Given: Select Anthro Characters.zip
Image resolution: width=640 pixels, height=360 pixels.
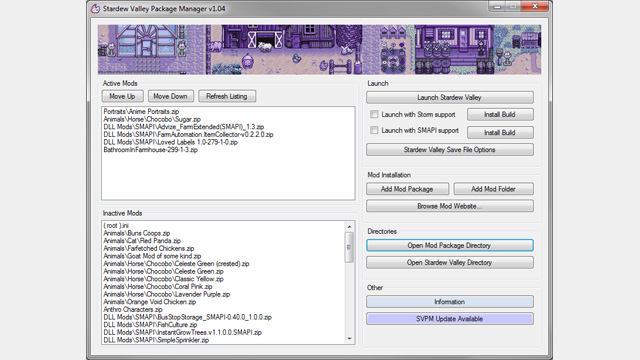Looking at the screenshot, I should pyautogui.click(x=133, y=309).
